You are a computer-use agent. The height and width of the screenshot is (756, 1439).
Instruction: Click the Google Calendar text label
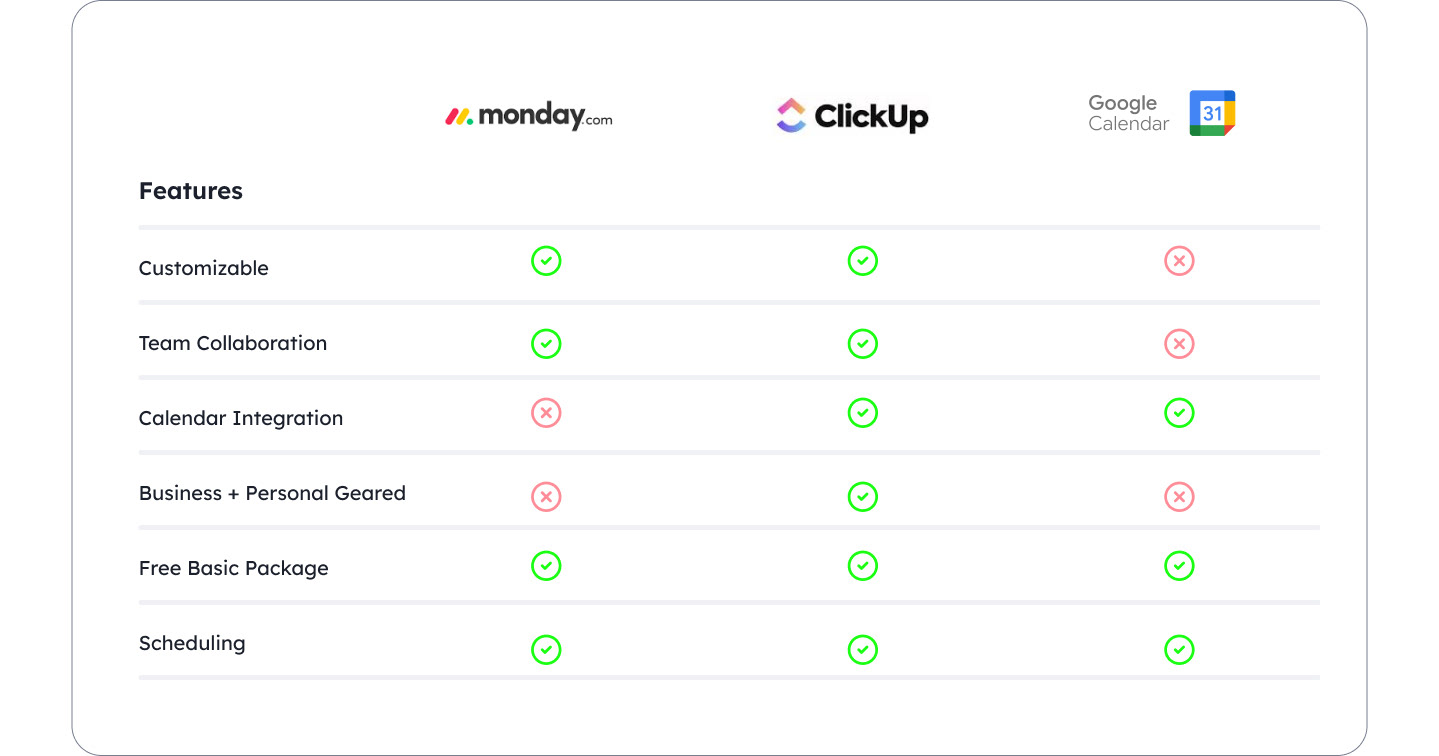click(x=1129, y=113)
